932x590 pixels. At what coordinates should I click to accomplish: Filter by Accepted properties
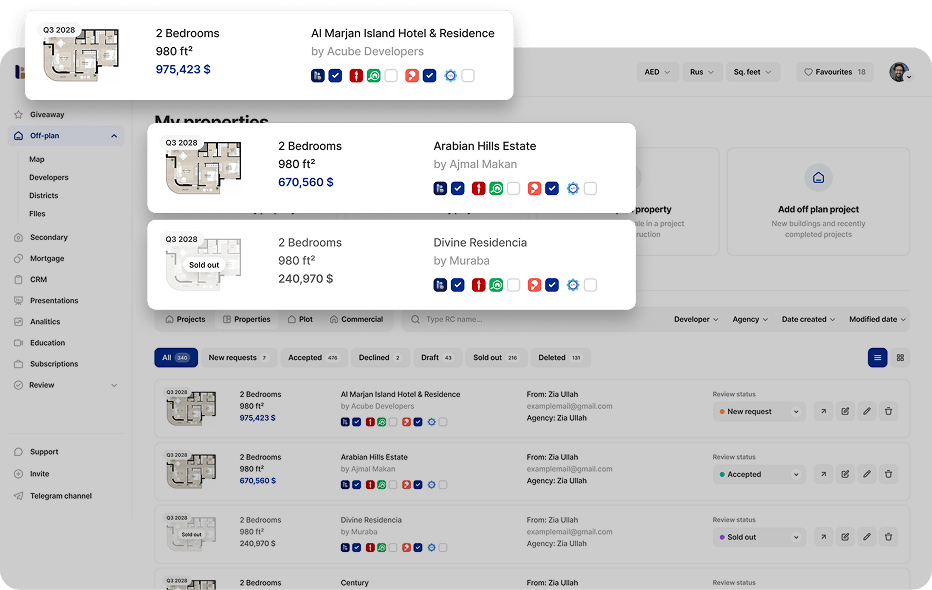tap(312, 358)
